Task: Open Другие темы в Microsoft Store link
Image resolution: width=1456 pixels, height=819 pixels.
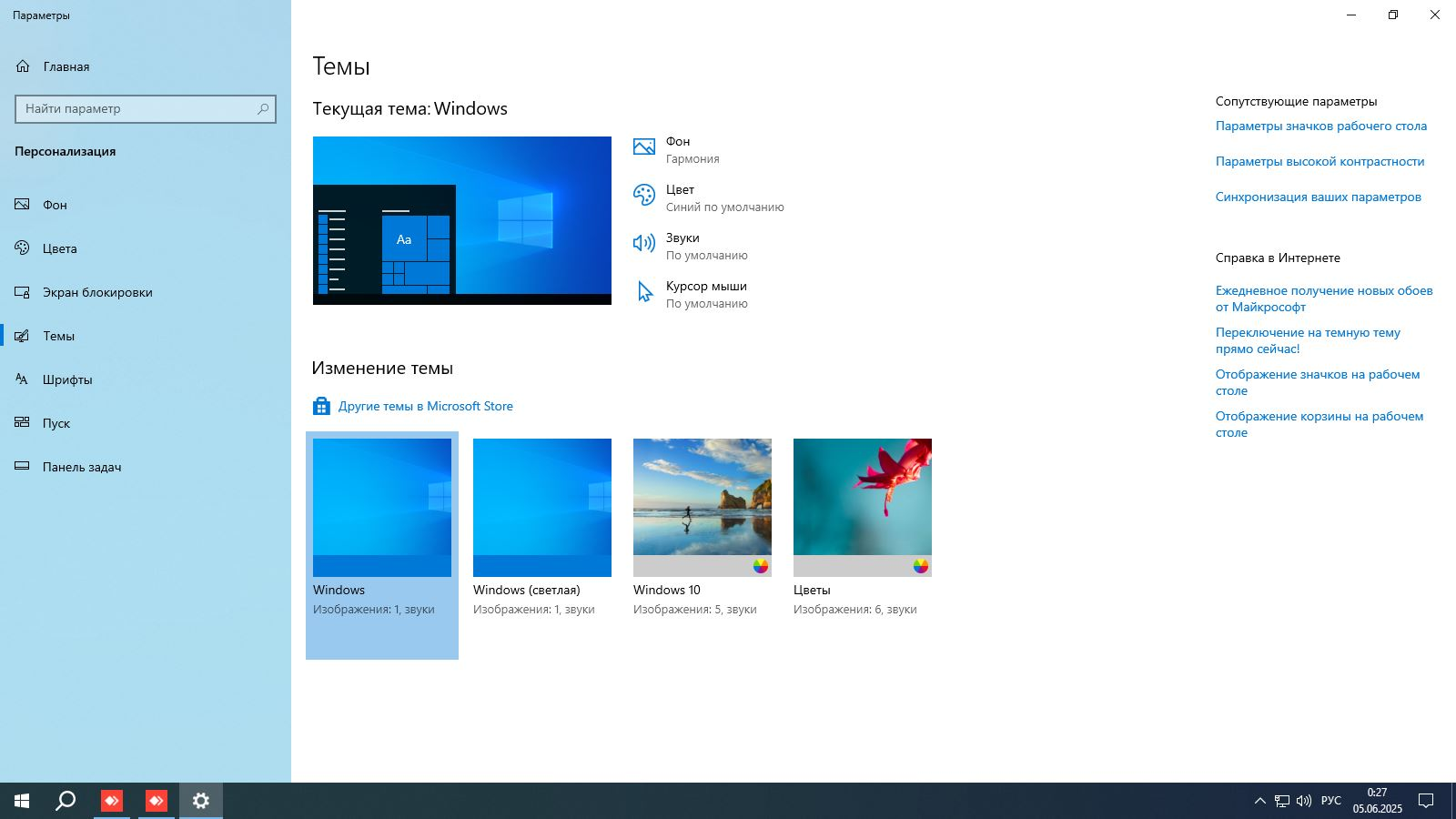Action: pos(426,406)
